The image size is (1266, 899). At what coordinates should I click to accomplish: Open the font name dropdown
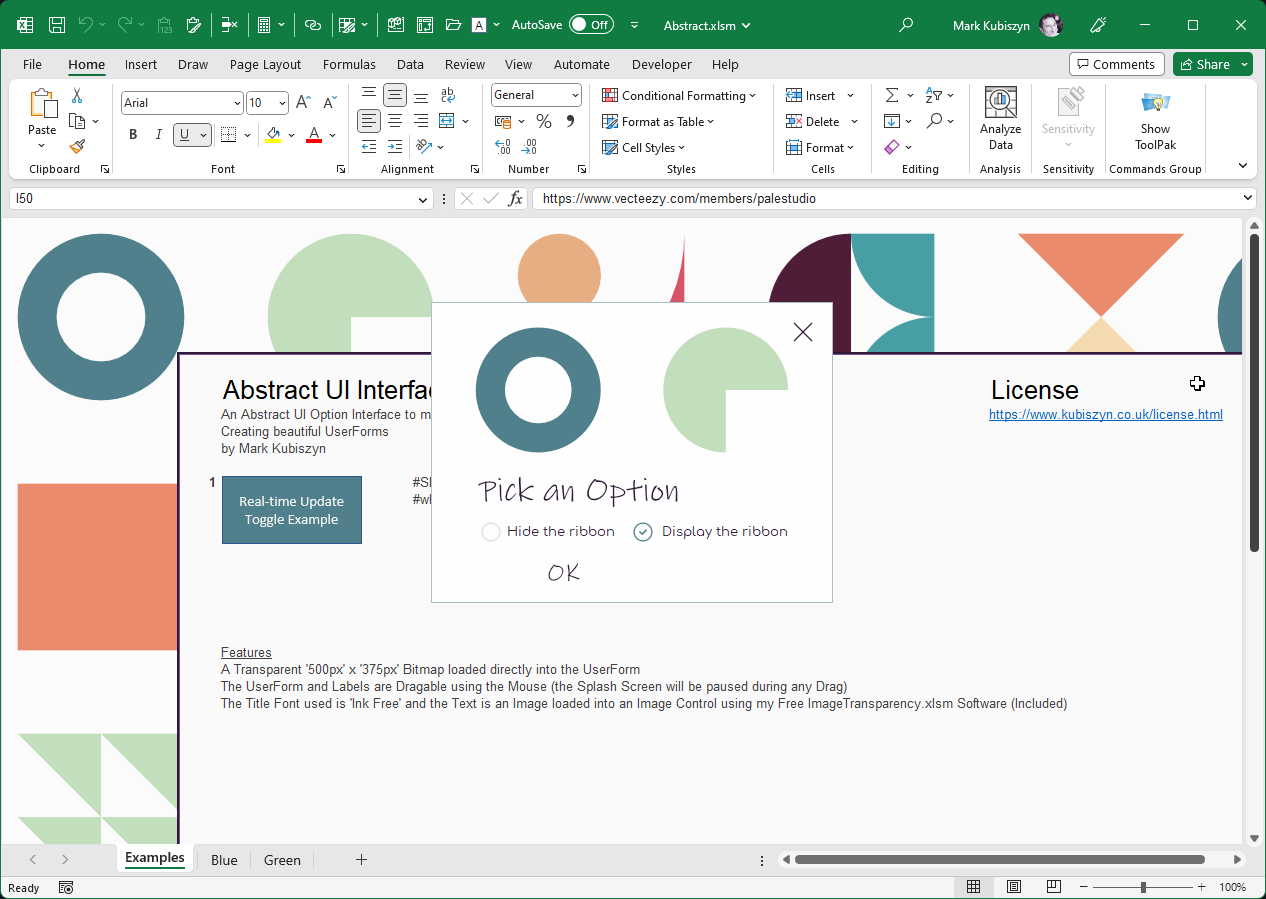click(x=237, y=103)
